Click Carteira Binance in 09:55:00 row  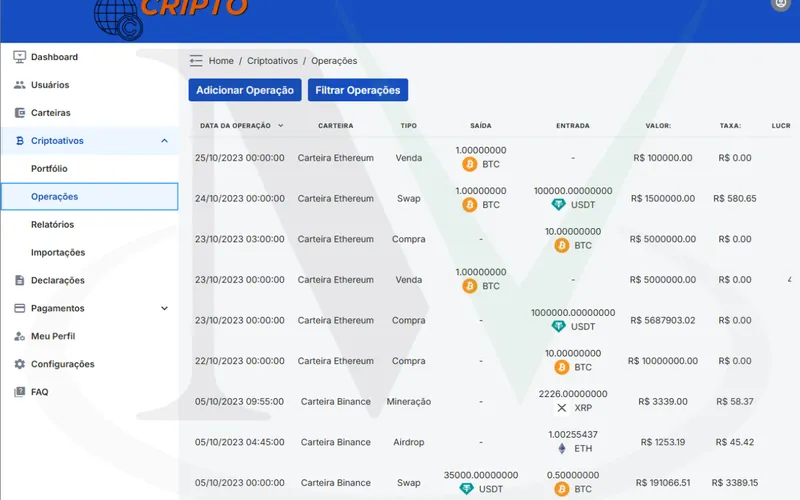336,402
